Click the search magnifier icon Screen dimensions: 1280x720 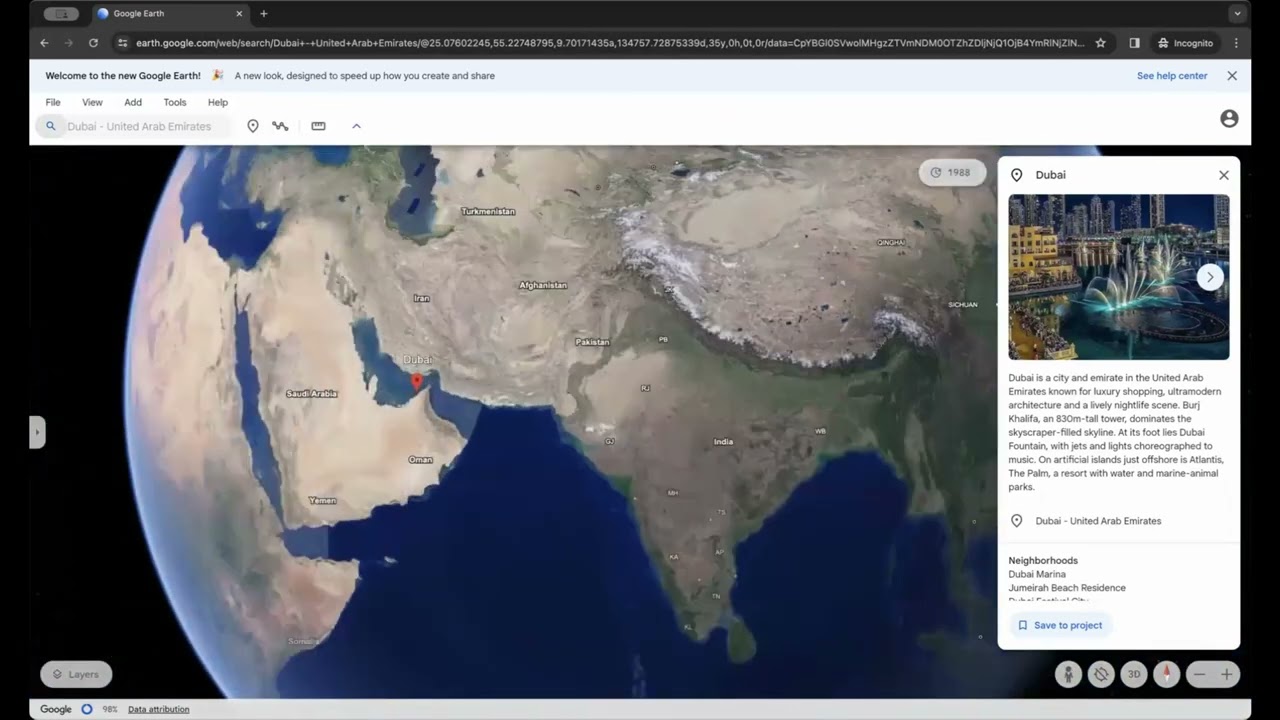(x=51, y=126)
